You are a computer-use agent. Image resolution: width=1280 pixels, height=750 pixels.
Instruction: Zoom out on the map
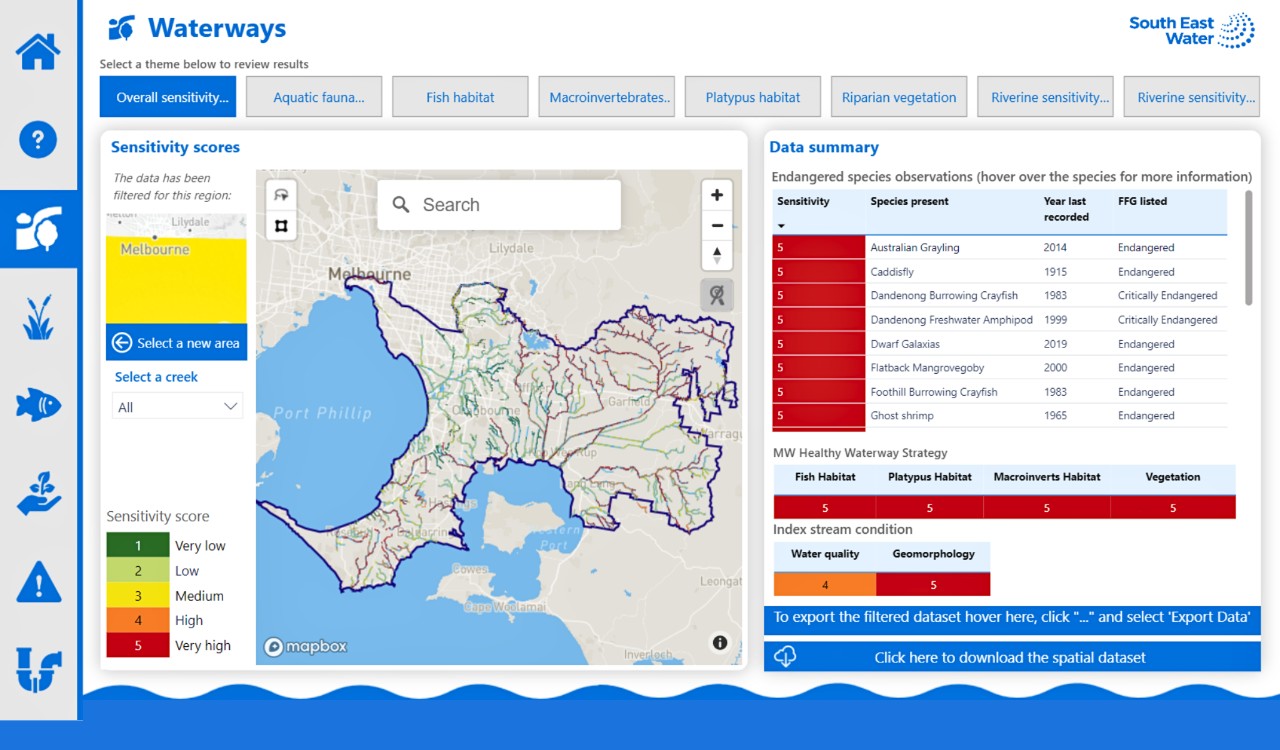[717, 225]
